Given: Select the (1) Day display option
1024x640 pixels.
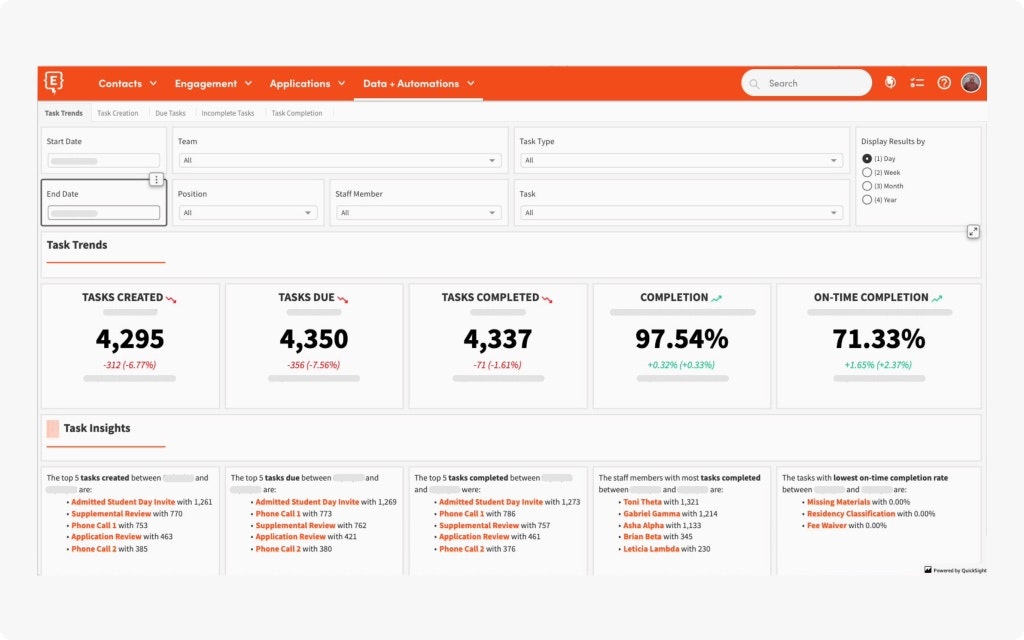Looking at the screenshot, I should point(867,159).
